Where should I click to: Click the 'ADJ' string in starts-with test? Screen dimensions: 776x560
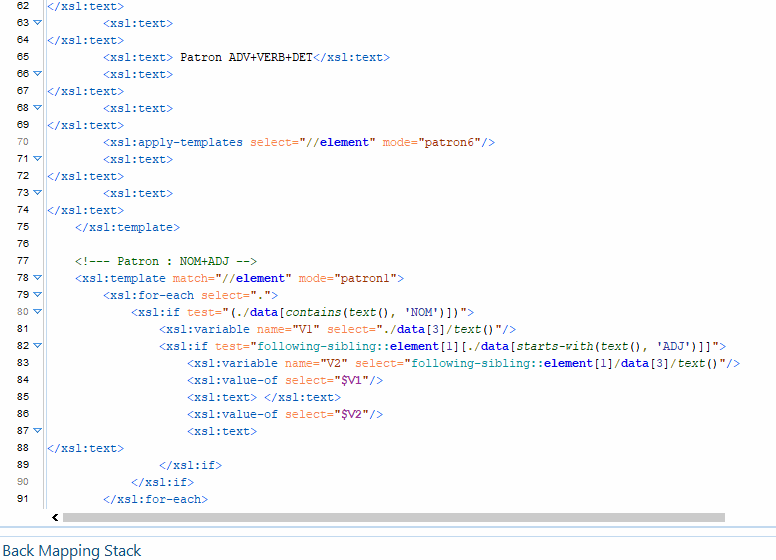click(x=674, y=346)
